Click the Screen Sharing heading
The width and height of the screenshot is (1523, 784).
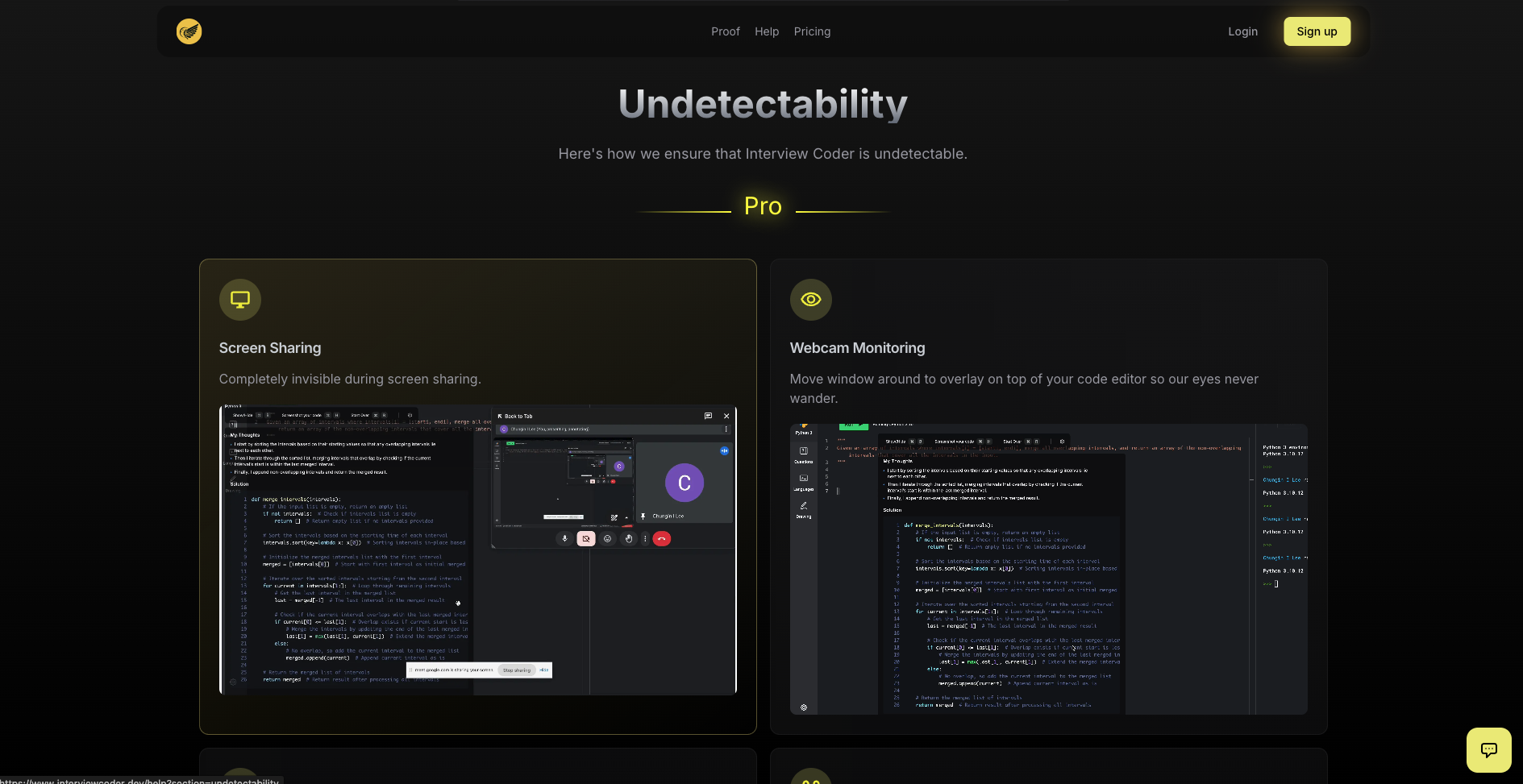point(270,348)
